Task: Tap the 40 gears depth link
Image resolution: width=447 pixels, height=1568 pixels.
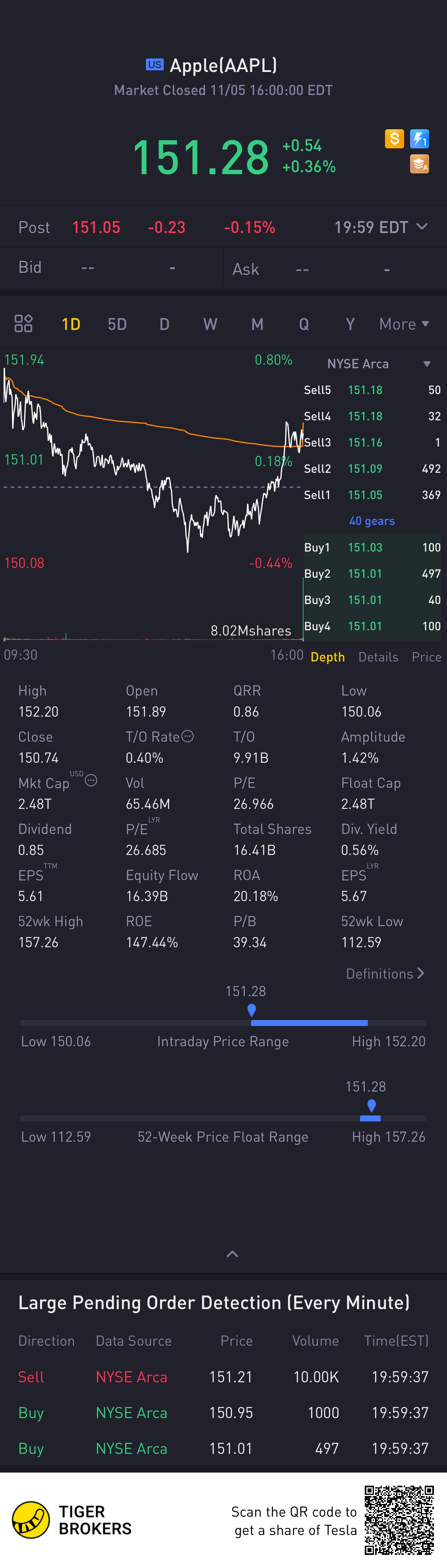Action: point(372,521)
